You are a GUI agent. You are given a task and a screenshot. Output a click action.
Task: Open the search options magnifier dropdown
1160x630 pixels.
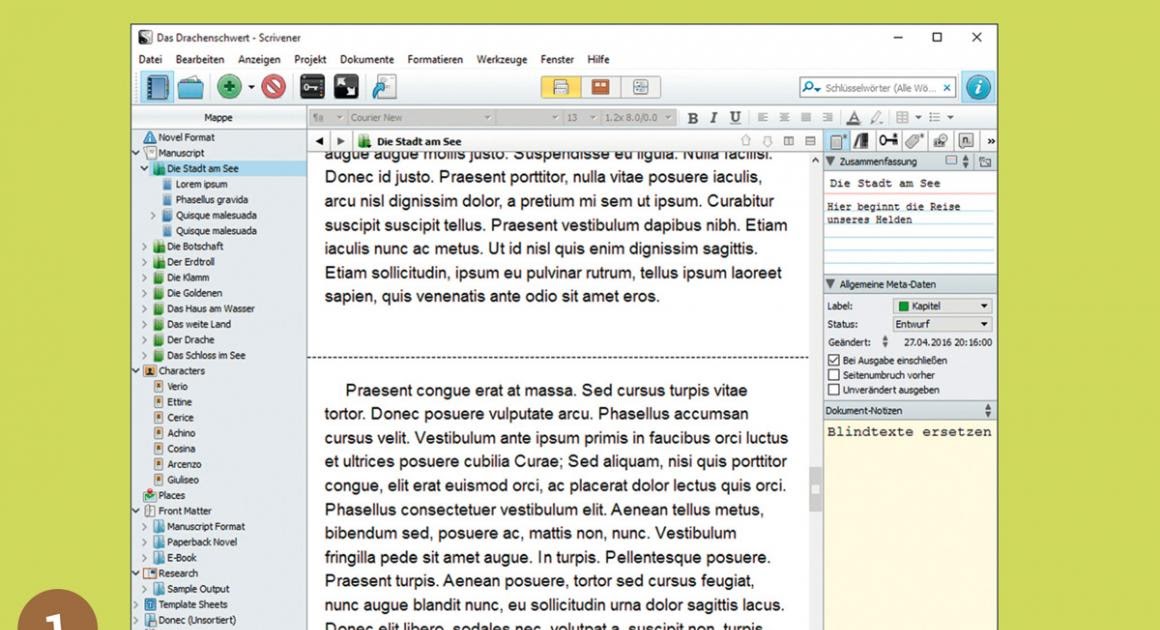812,87
